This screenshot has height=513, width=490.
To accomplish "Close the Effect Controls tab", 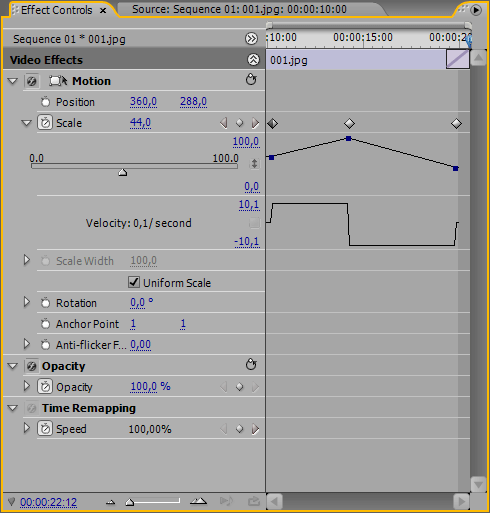I will point(103,11).
